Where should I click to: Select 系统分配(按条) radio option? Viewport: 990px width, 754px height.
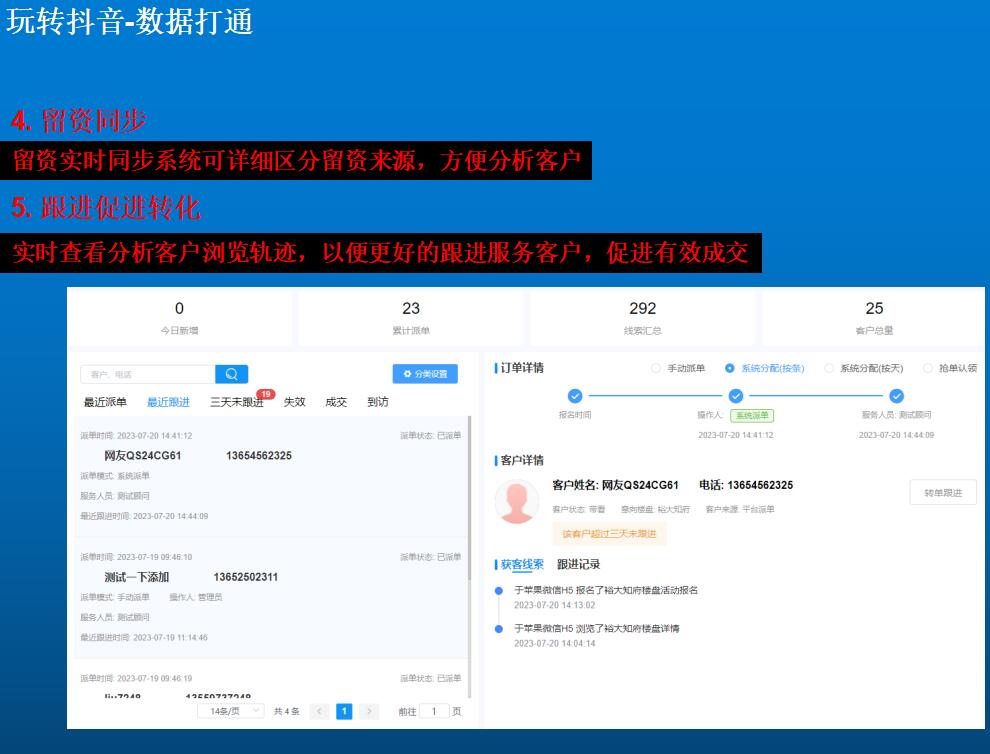point(730,368)
